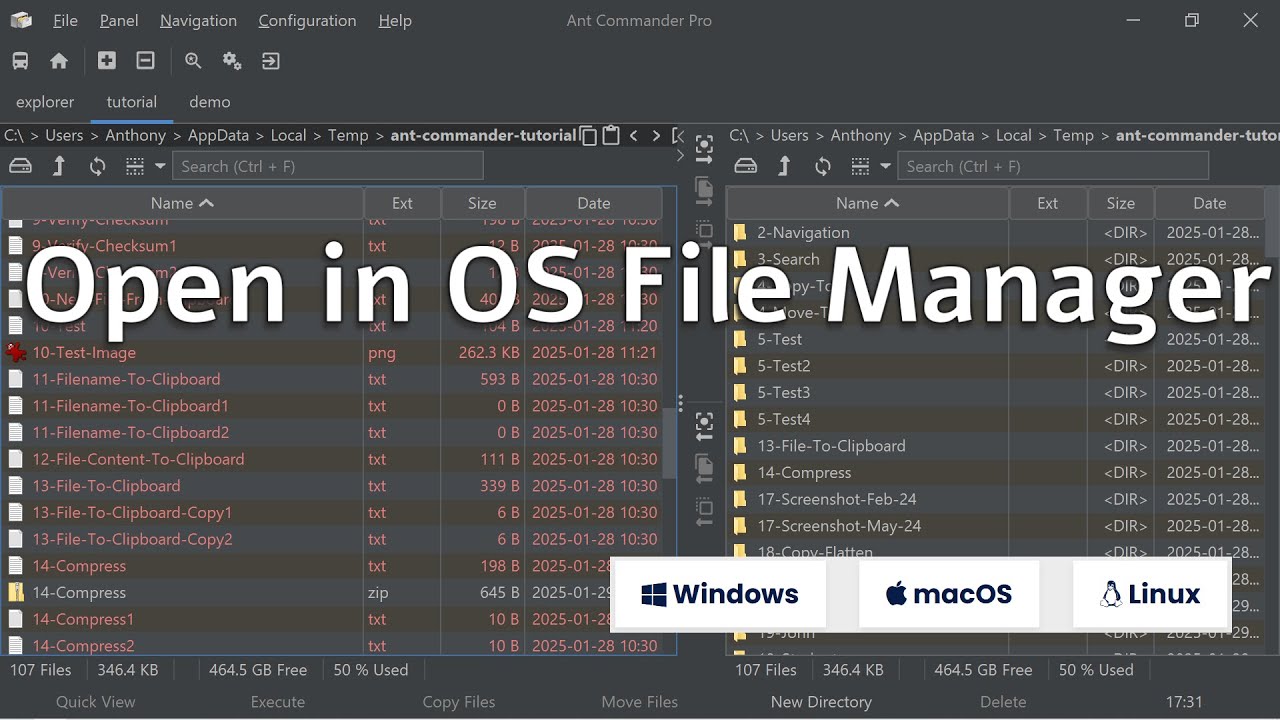Focus the right panel search field

[1053, 166]
